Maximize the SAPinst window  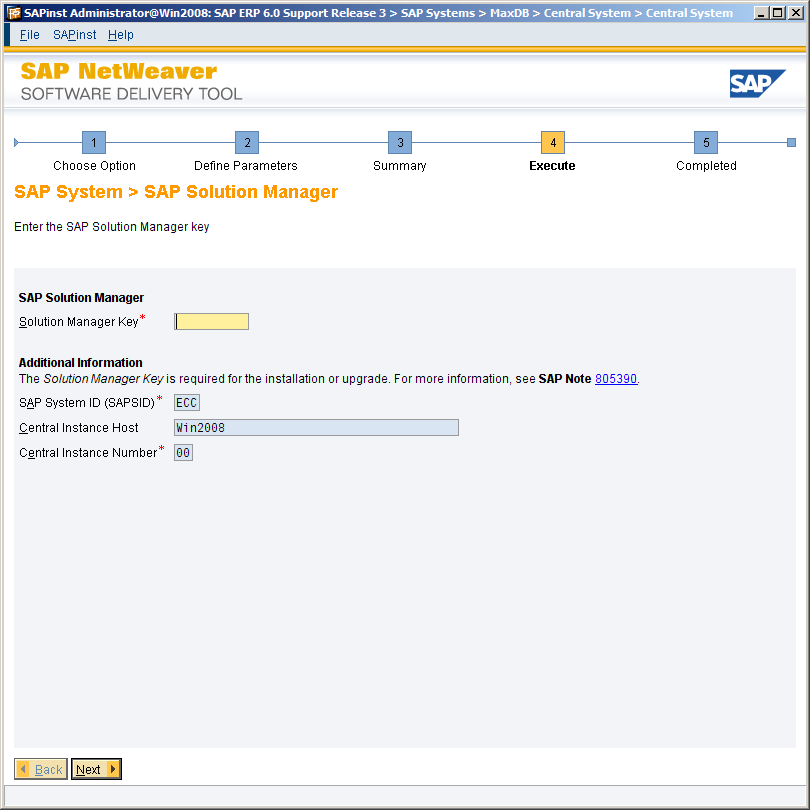pos(777,13)
